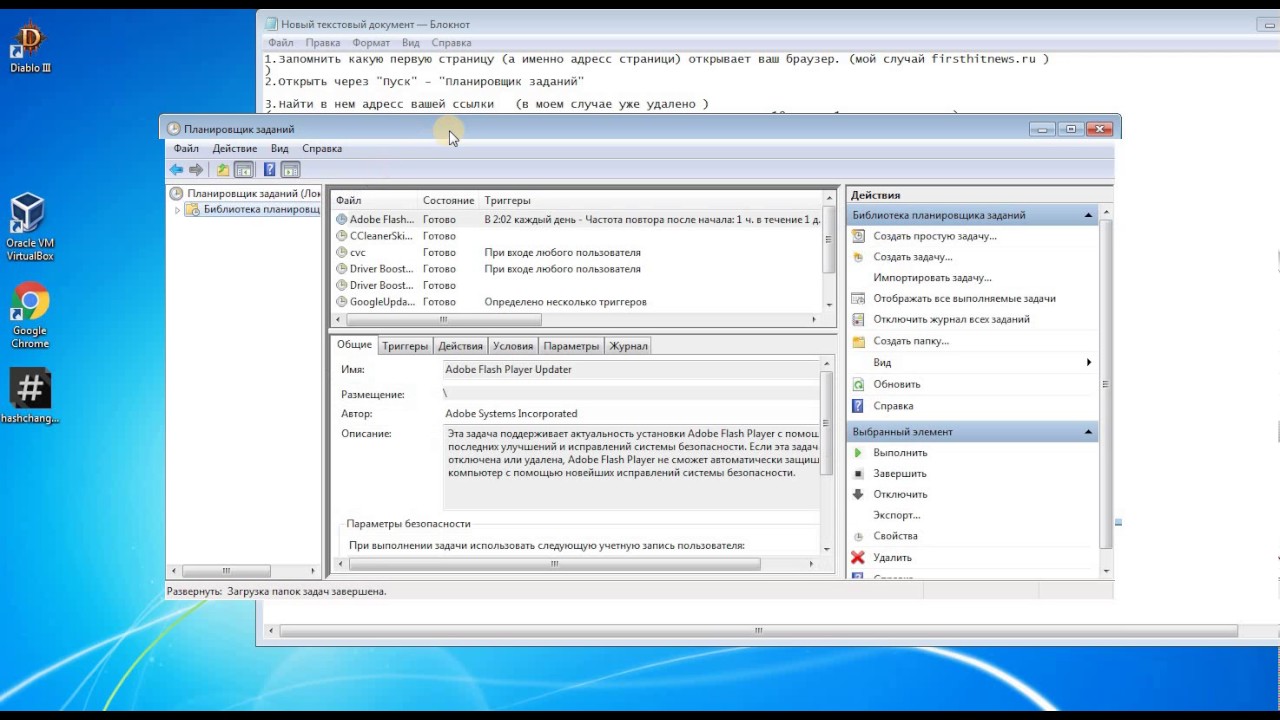This screenshot has width=1280, height=720.
Task: Click the green refresh icon beside Обновить
Action: click(x=858, y=384)
